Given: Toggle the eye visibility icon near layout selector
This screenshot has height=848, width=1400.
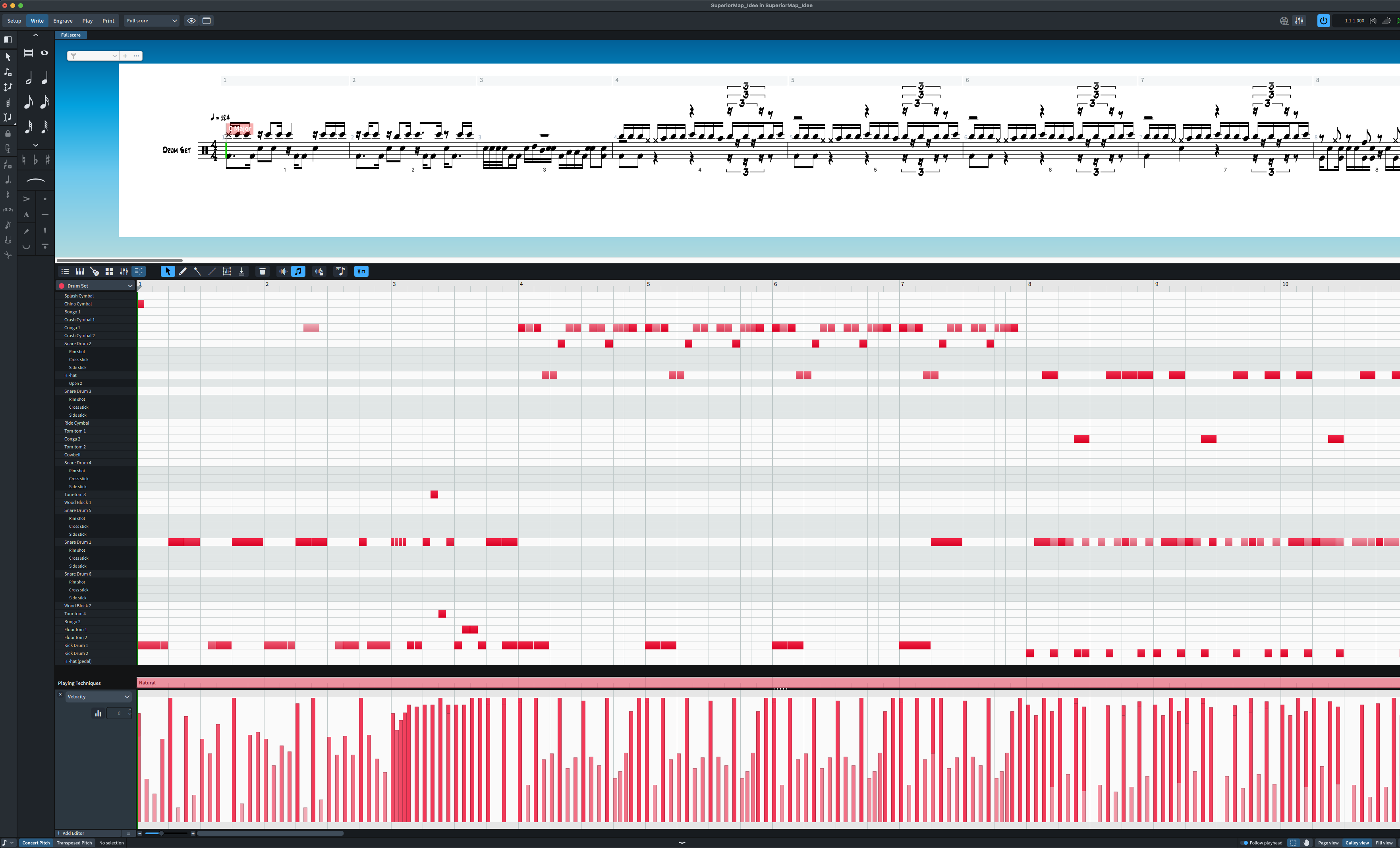Looking at the screenshot, I should pyautogui.click(x=191, y=21).
